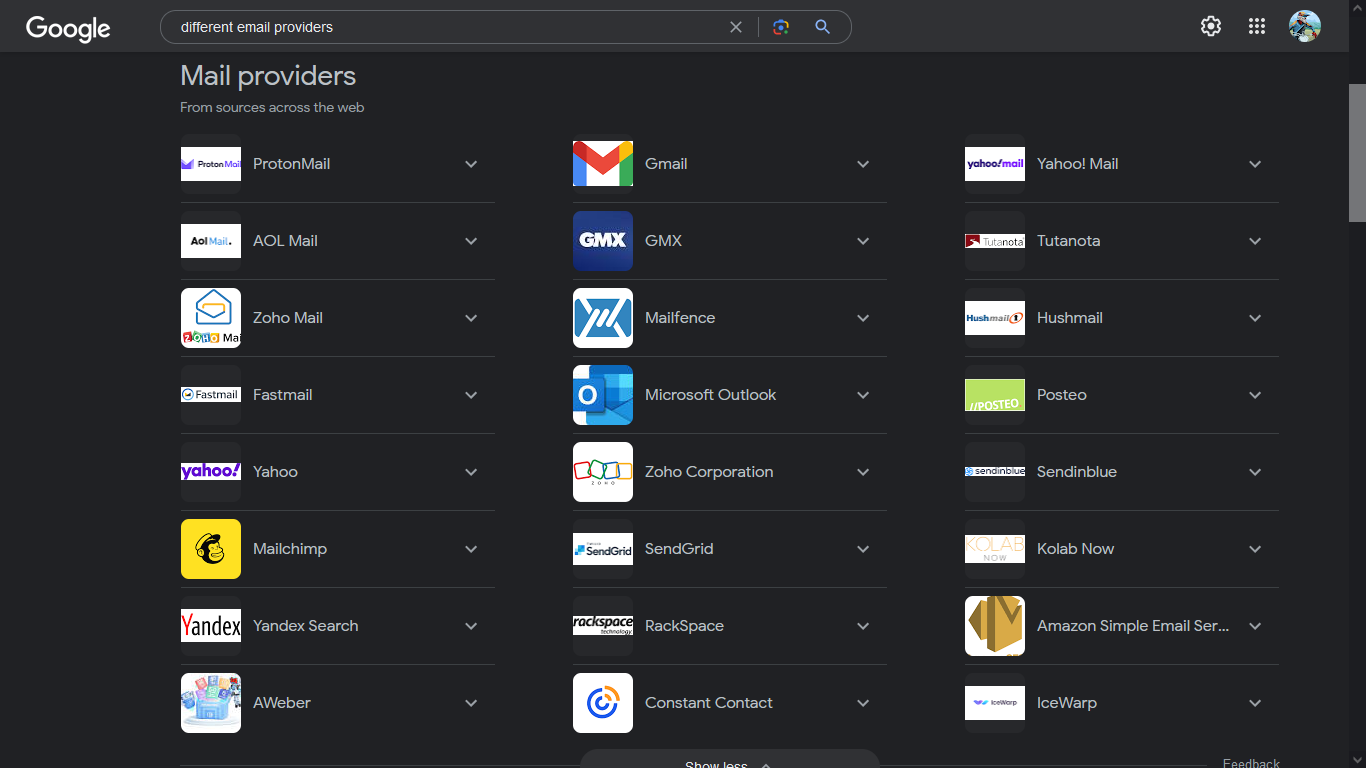The image size is (1366, 768).
Task: Select the Yahoo label text
Action: 275,472
